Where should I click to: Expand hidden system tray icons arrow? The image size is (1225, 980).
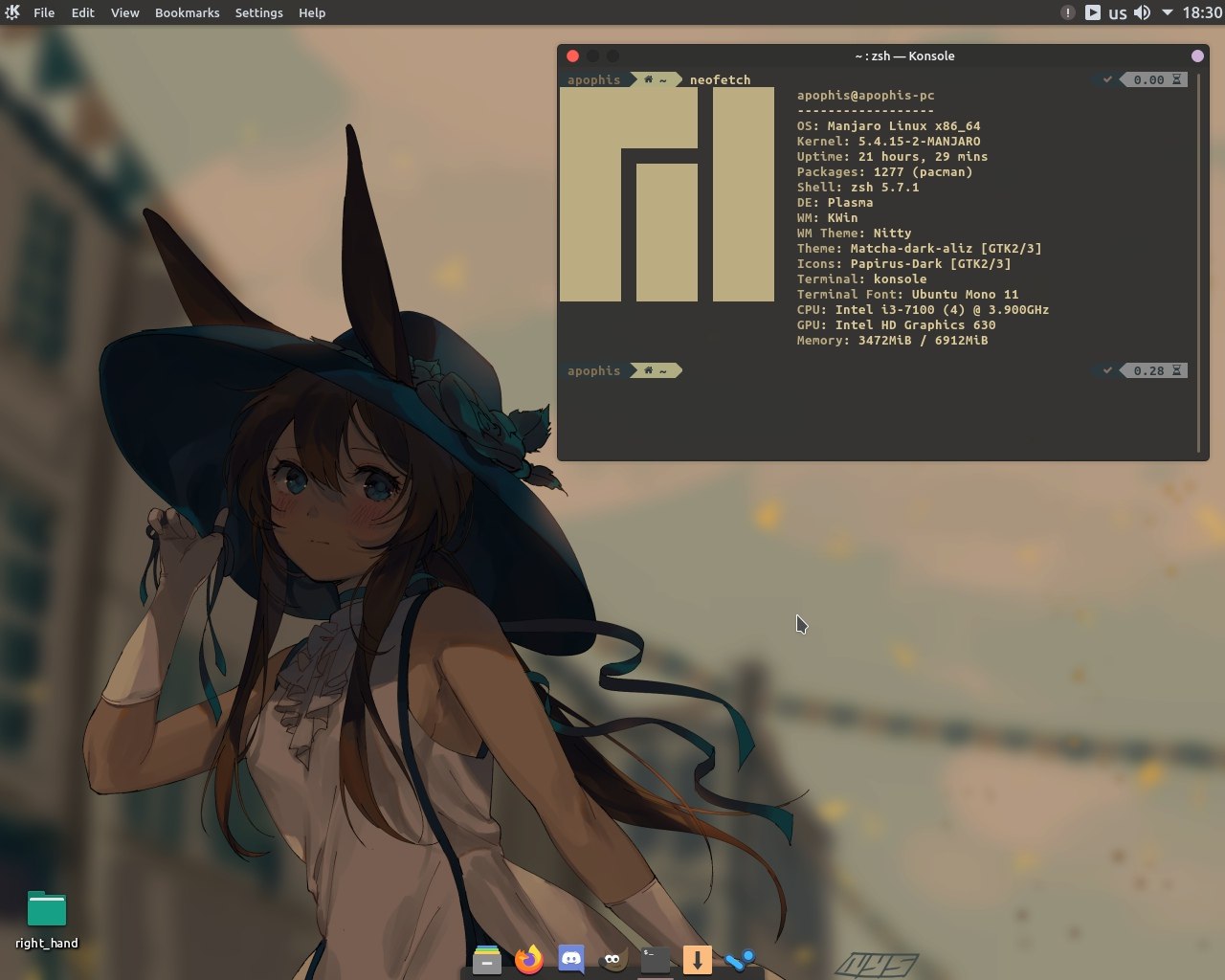(1168, 12)
